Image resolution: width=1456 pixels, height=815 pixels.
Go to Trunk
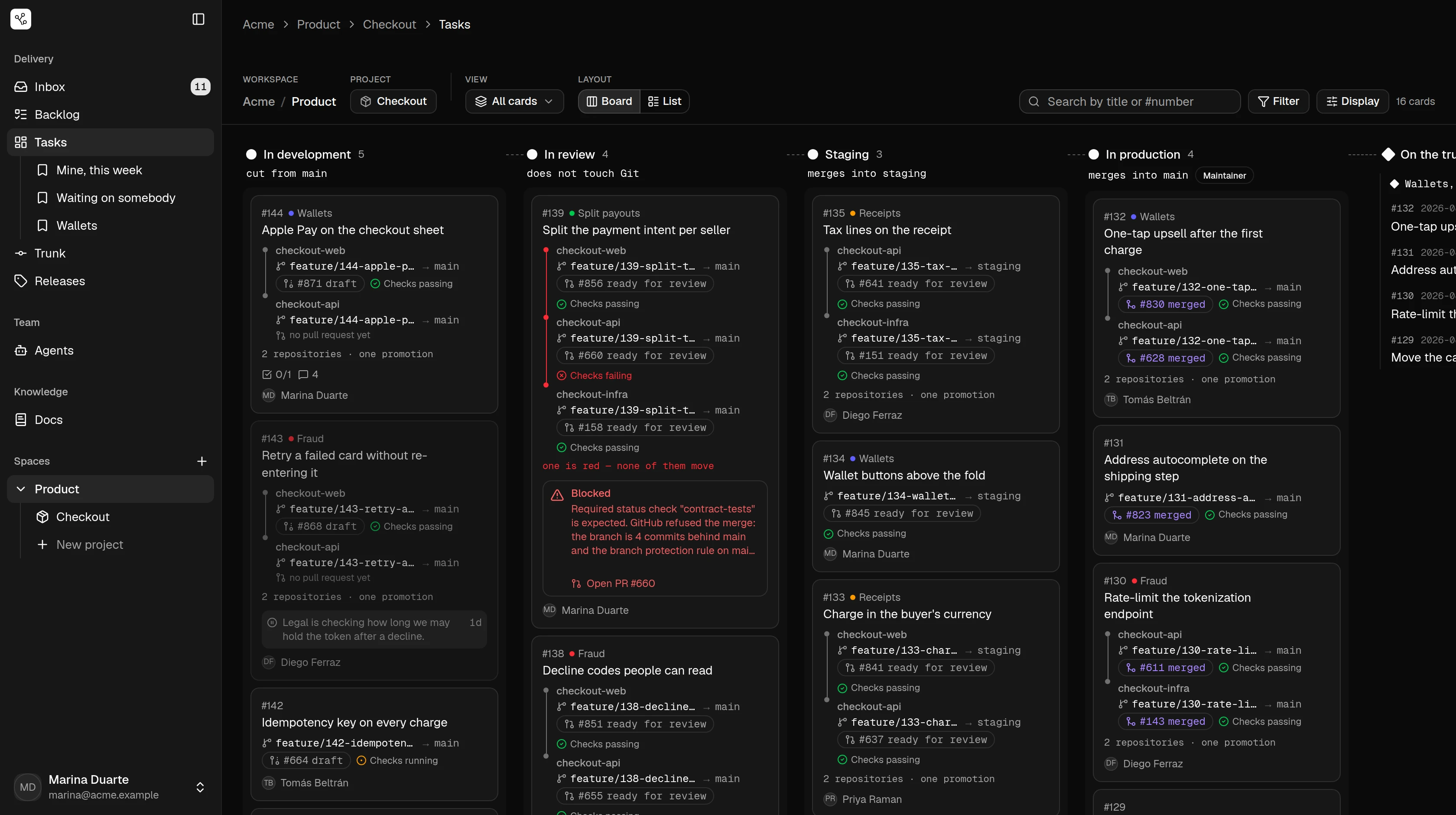tap(111, 253)
